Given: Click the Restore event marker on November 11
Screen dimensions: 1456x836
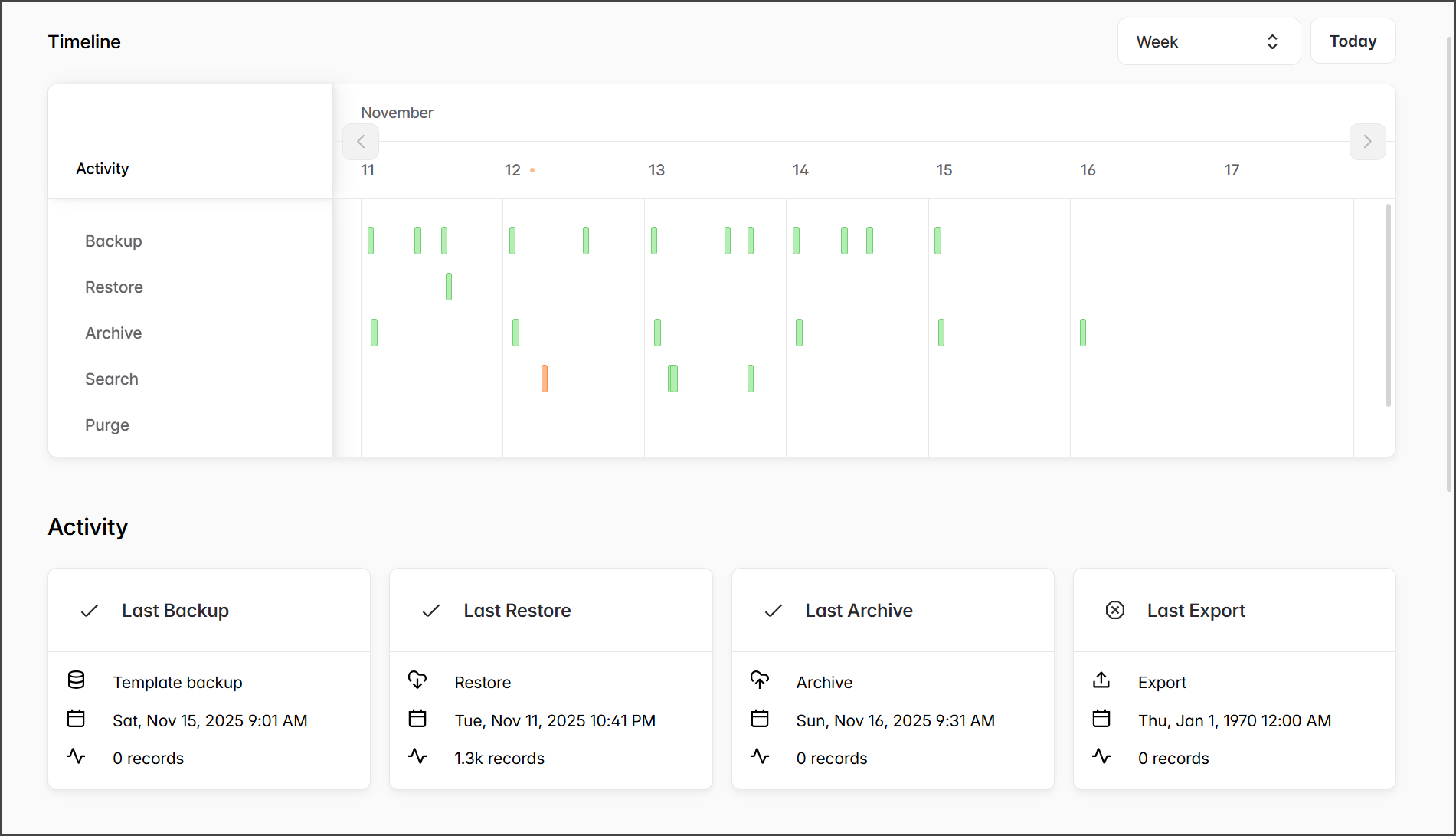Looking at the screenshot, I should [449, 287].
